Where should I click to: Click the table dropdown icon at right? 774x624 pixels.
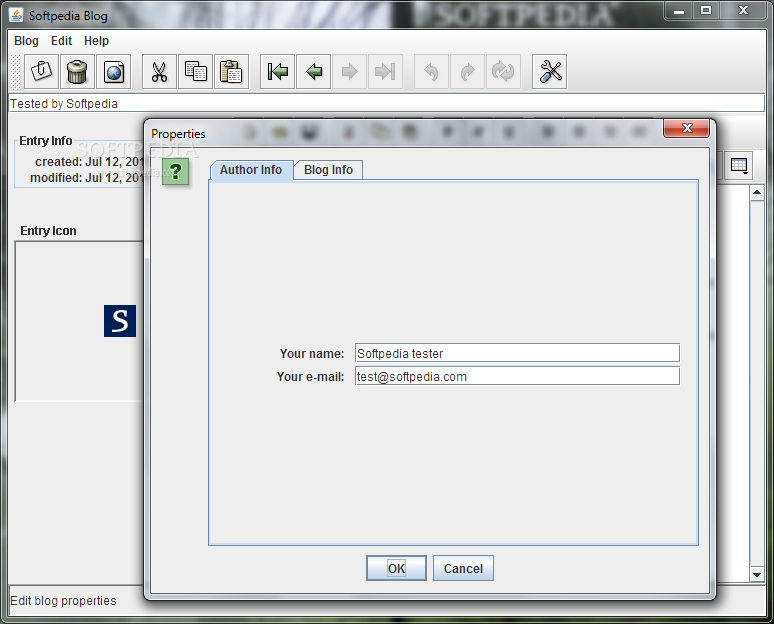click(739, 166)
